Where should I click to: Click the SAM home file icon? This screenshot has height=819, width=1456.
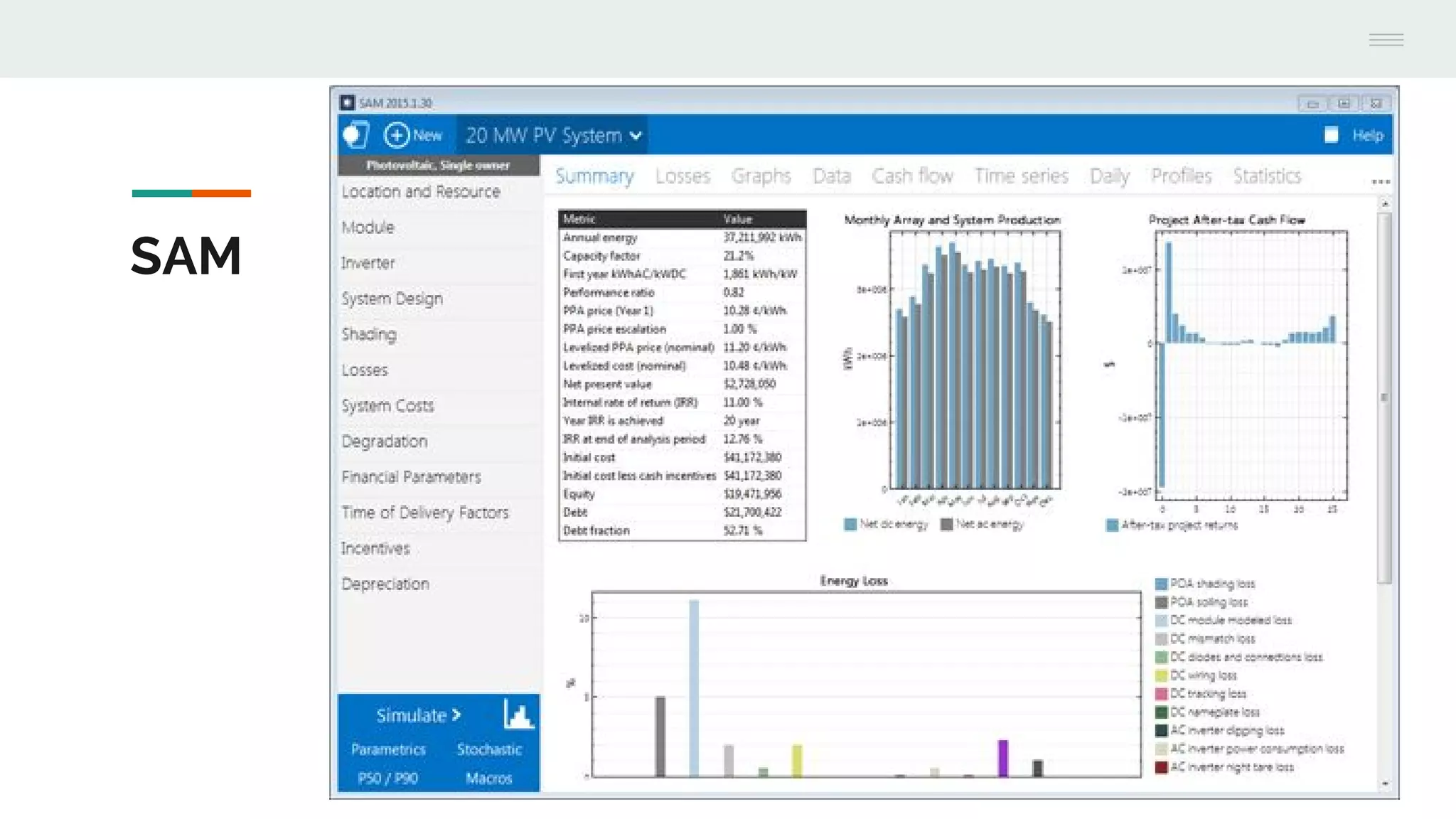(356, 134)
